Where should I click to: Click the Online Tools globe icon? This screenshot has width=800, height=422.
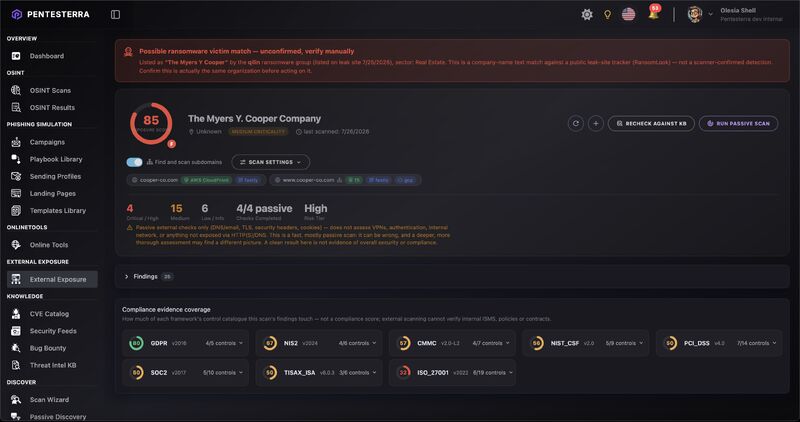point(16,245)
